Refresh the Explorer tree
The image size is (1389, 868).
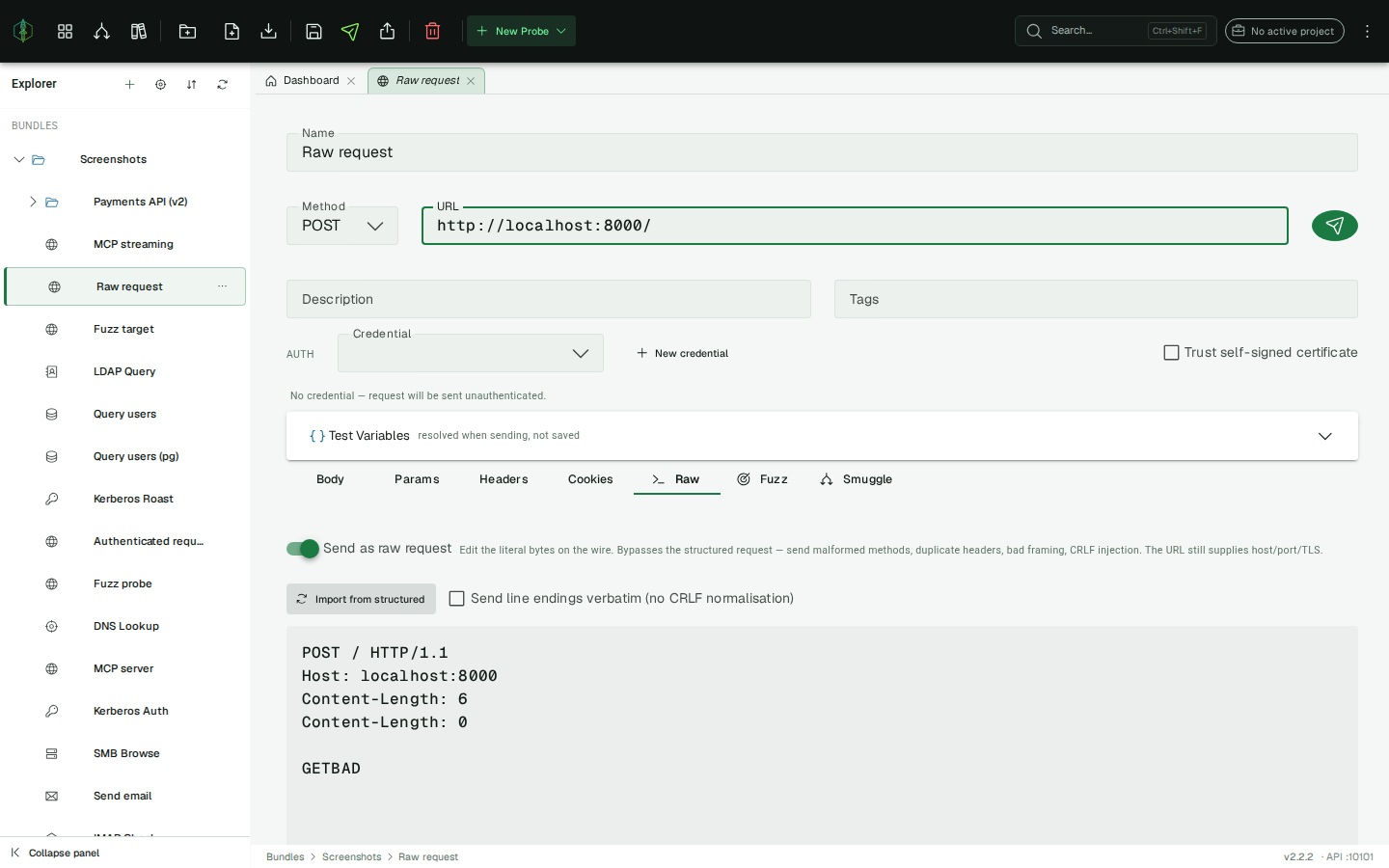tap(222, 84)
